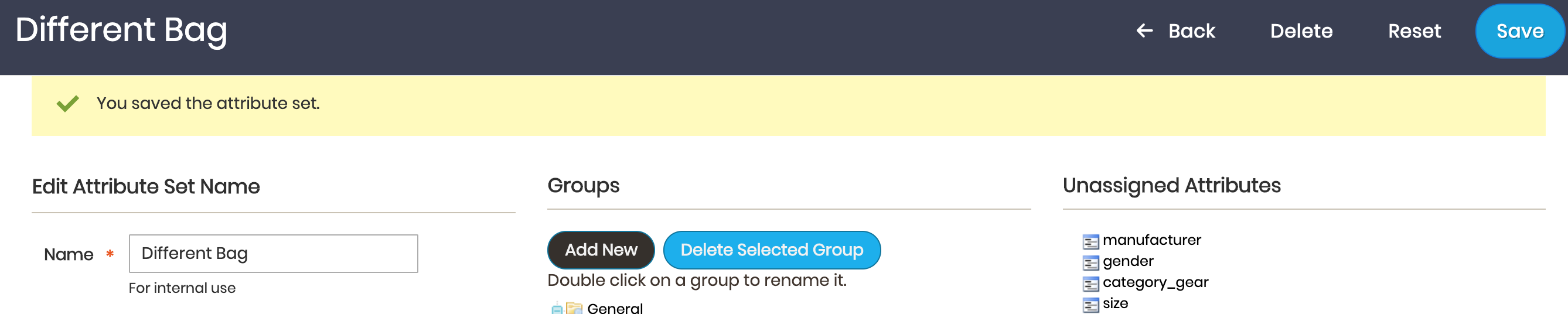Click the General group folder icon
1568x314 pixels.
[574, 309]
